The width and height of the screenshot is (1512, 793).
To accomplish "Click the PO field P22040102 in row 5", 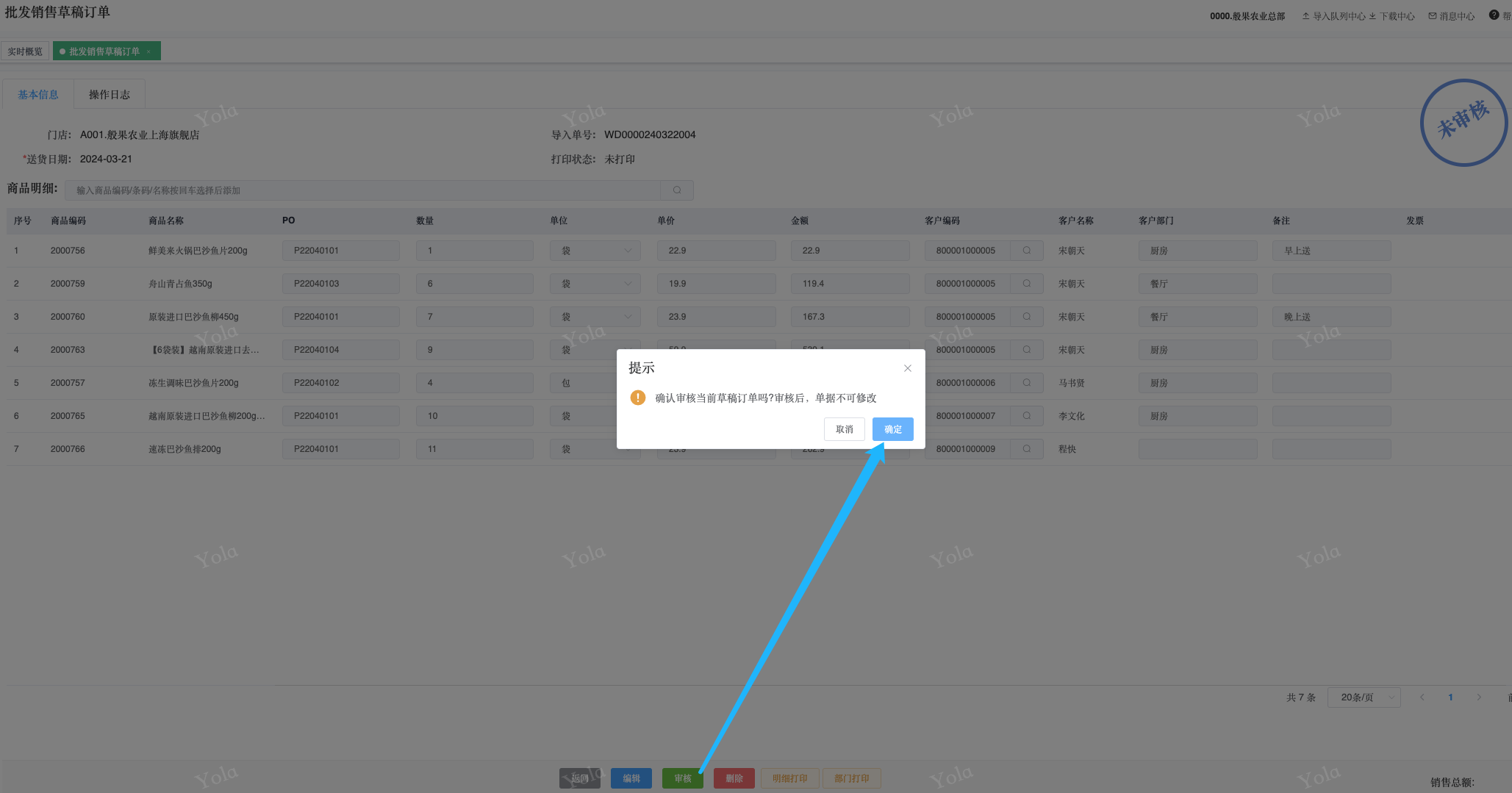I will pyautogui.click(x=341, y=383).
